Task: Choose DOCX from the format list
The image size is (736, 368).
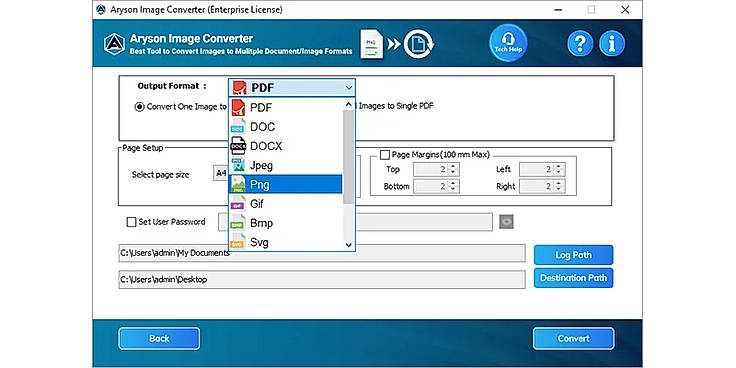Action: (285, 146)
